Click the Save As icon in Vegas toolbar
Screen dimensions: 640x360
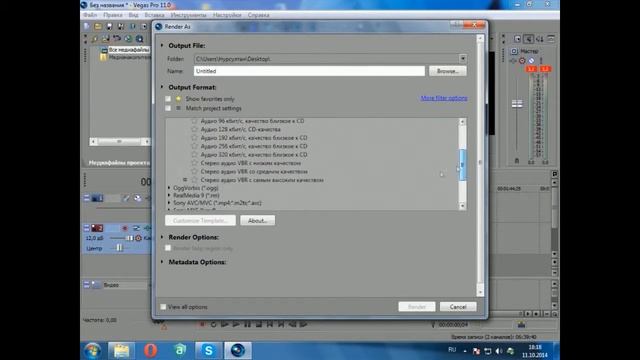point(121,27)
